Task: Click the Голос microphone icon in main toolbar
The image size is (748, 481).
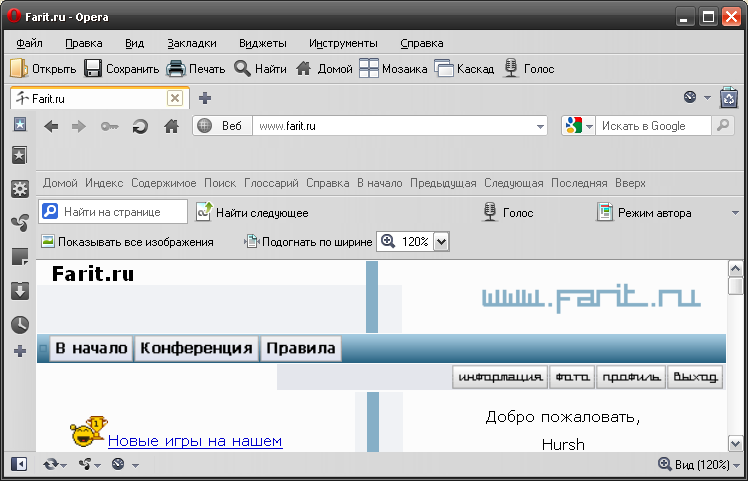Action: 511,68
